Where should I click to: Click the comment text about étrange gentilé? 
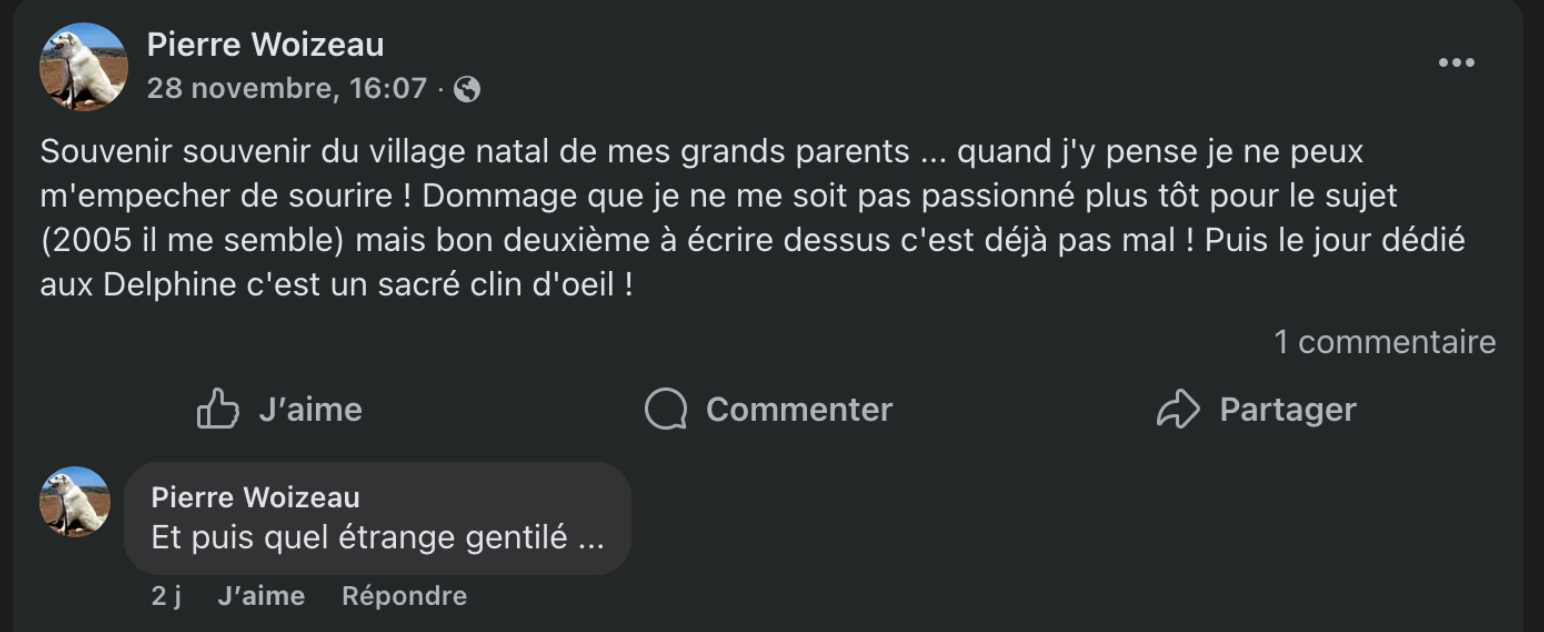(377, 538)
